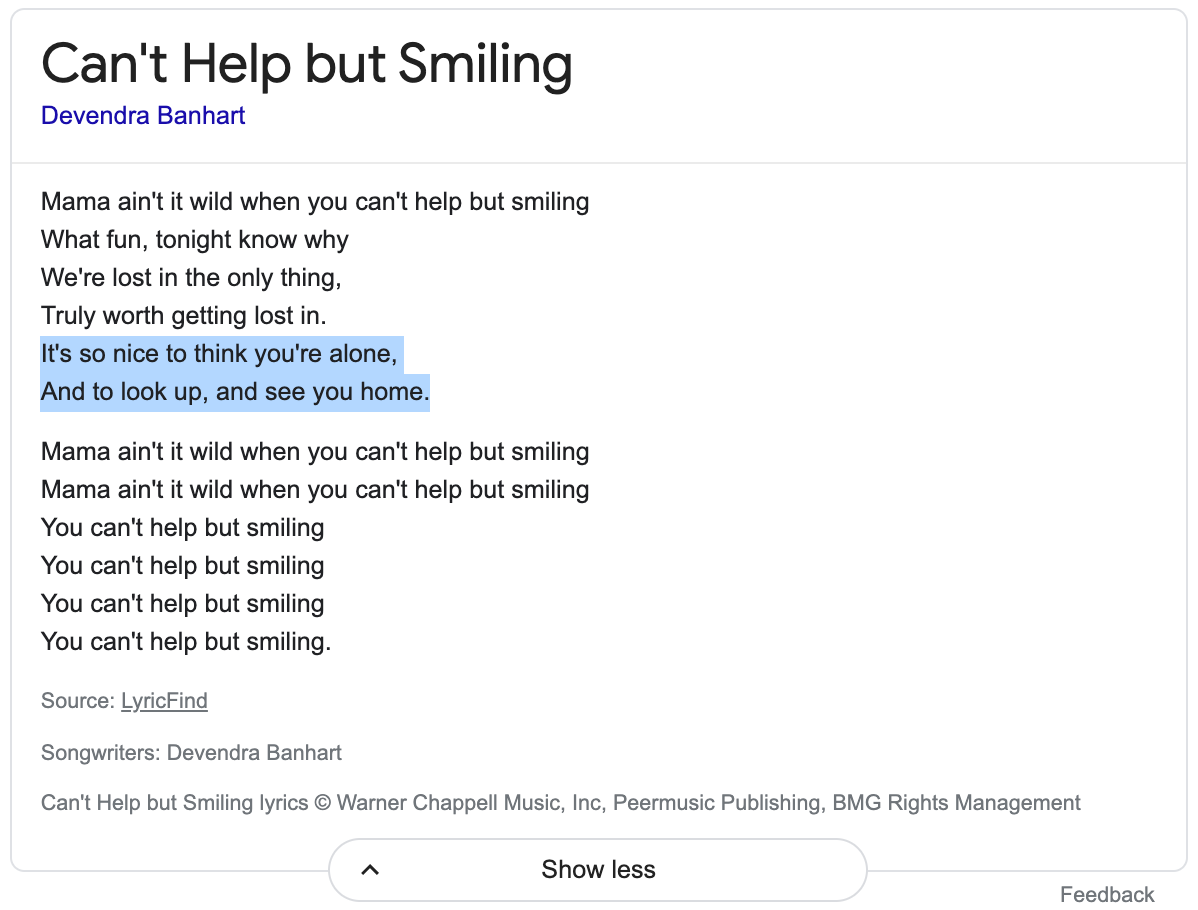Click second-verse first Mama ain't it wild line
The image size is (1198, 910).
click(315, 452)
